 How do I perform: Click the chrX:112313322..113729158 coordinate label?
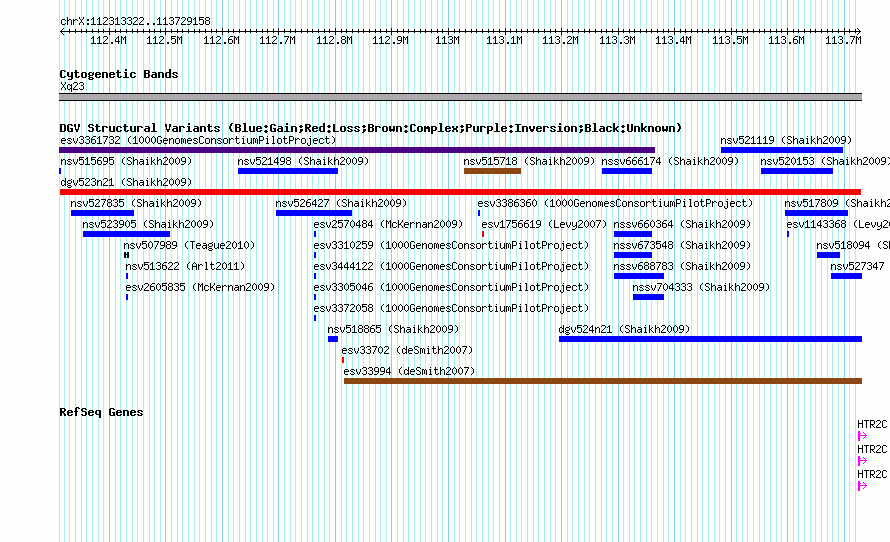(x=135, y=22)
